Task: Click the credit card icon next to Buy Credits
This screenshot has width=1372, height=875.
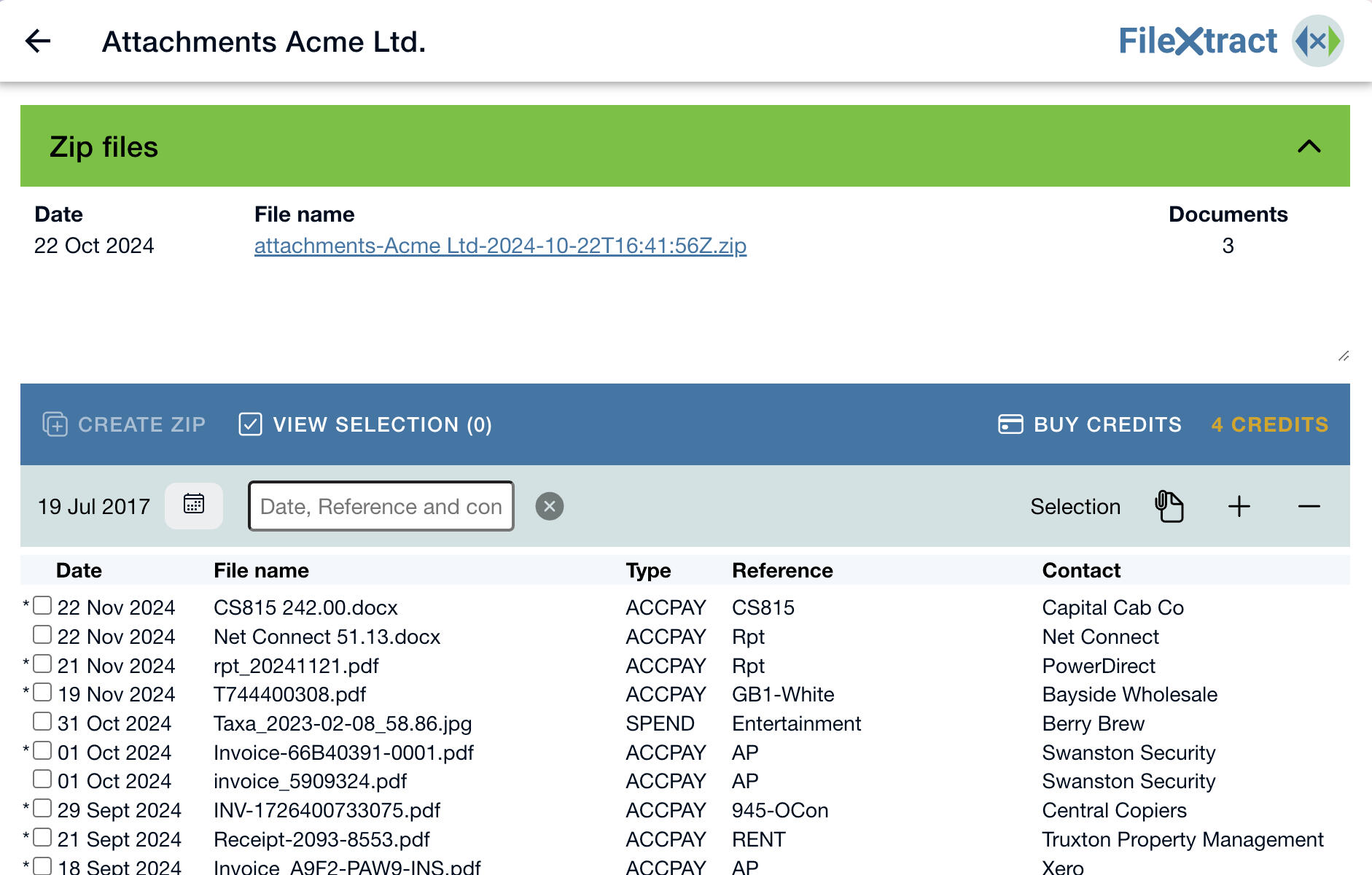Action: (1009, 424)
